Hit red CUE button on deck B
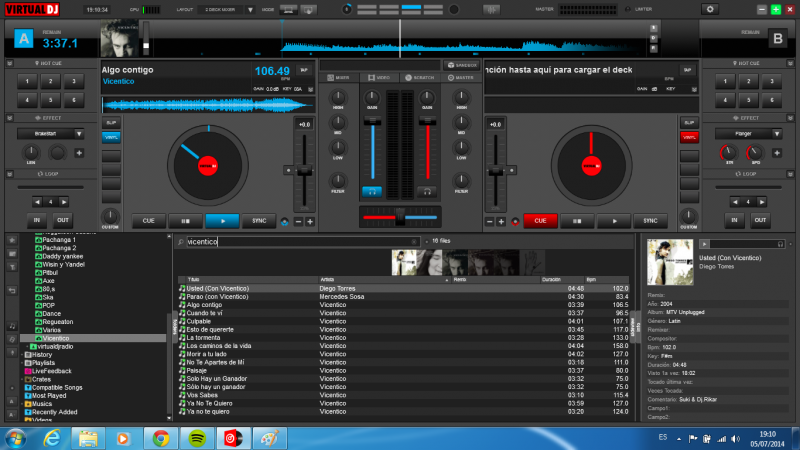The image size is (800, 450). tap(540, 221)
